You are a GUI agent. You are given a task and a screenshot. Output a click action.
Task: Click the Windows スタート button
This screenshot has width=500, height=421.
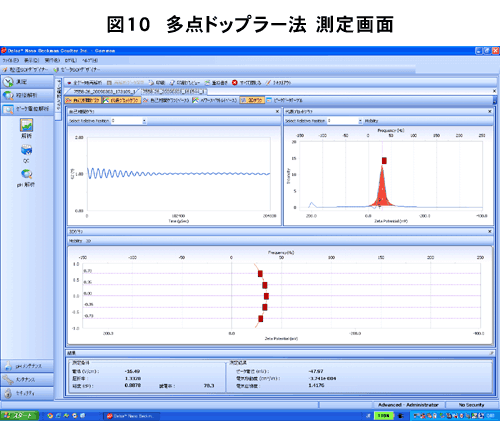coord(19,415)
